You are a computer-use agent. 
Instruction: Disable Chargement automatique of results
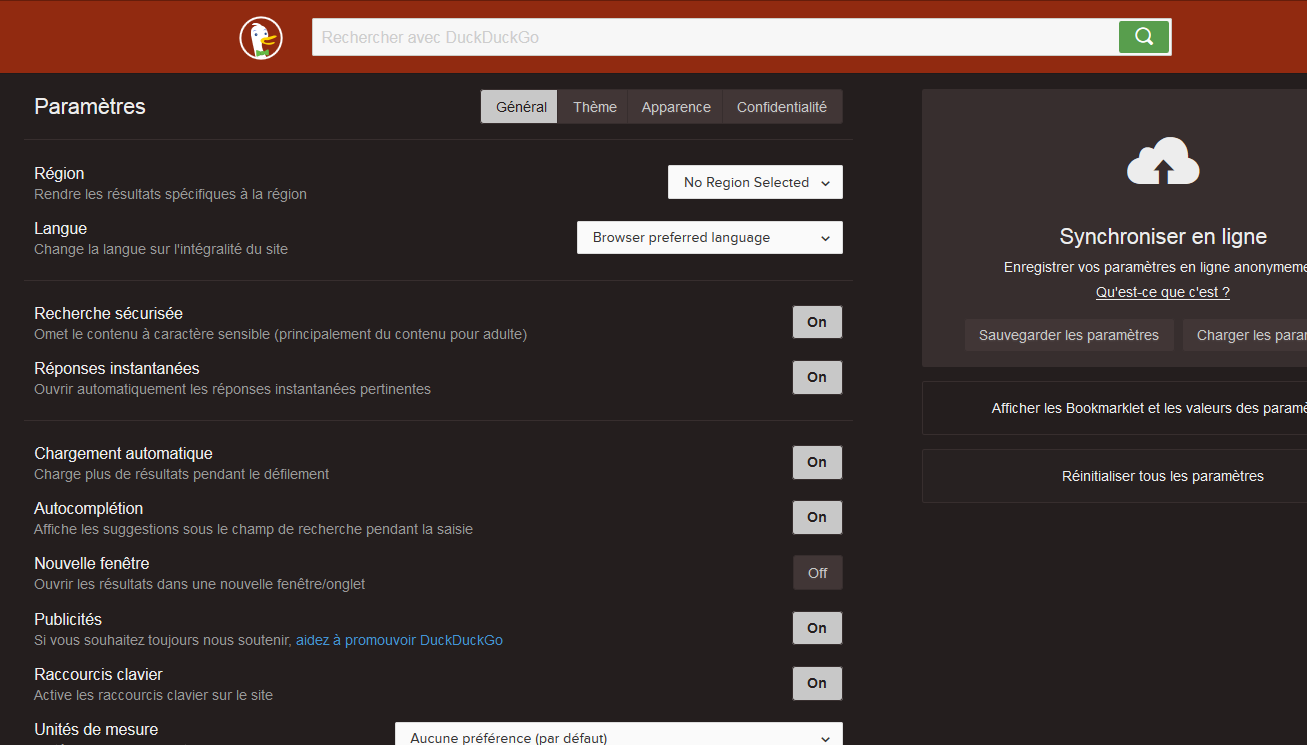(x=817, y=462)
